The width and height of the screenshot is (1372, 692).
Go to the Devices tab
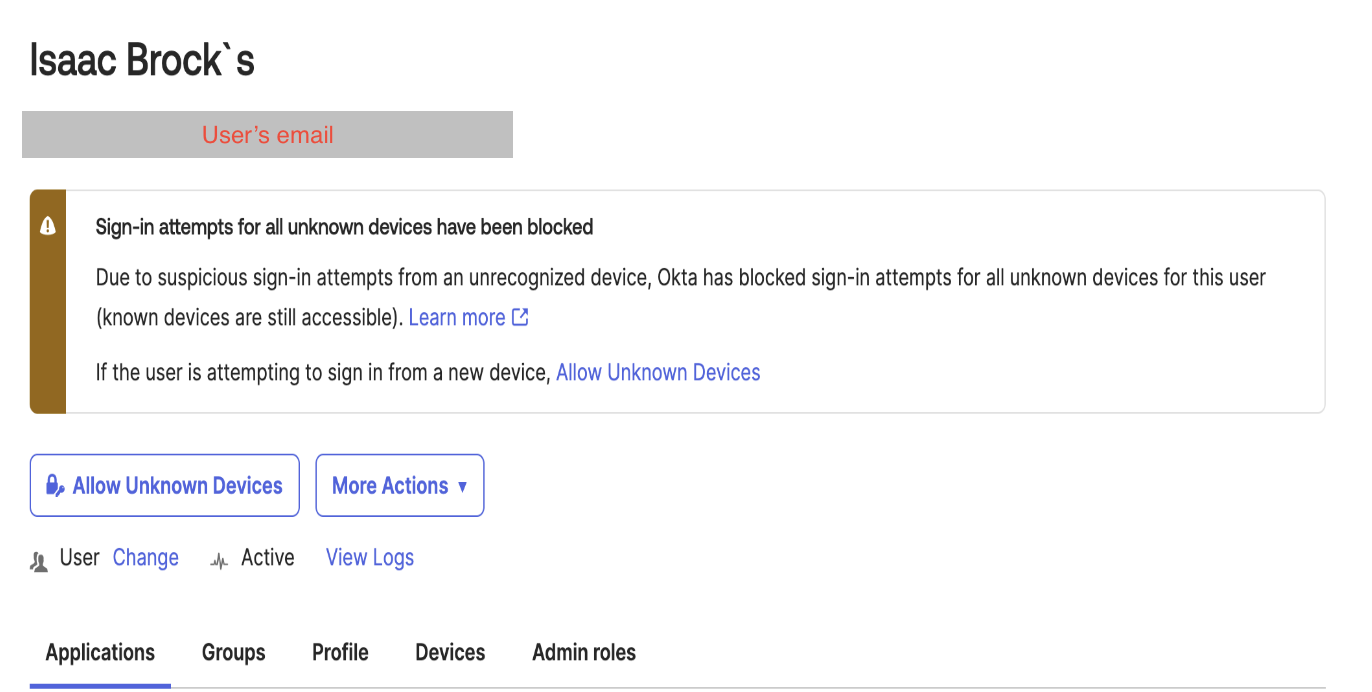point(450,653)
